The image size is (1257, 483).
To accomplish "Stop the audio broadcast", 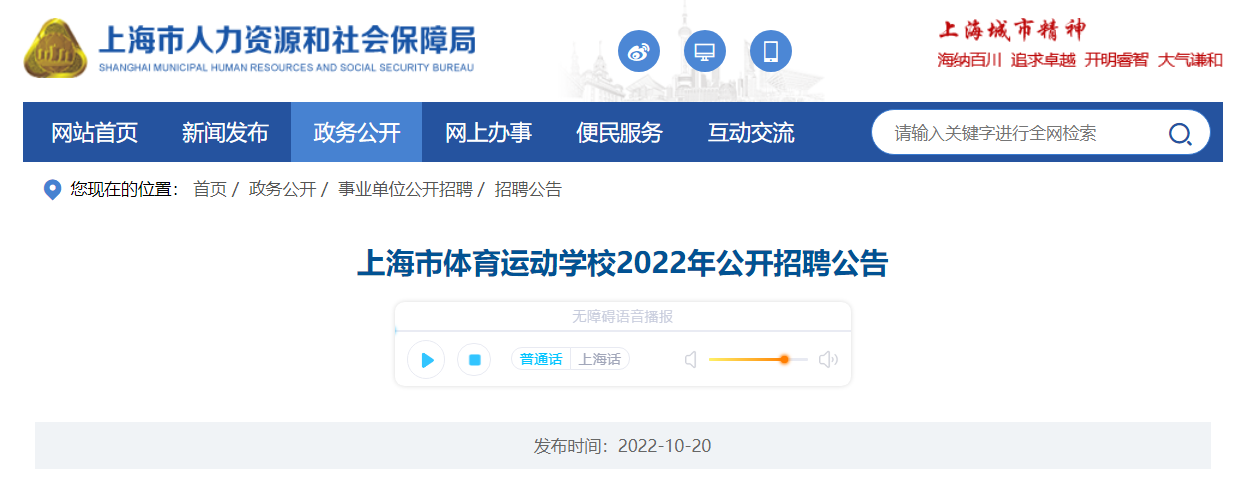I will click(x=475, y=360).
